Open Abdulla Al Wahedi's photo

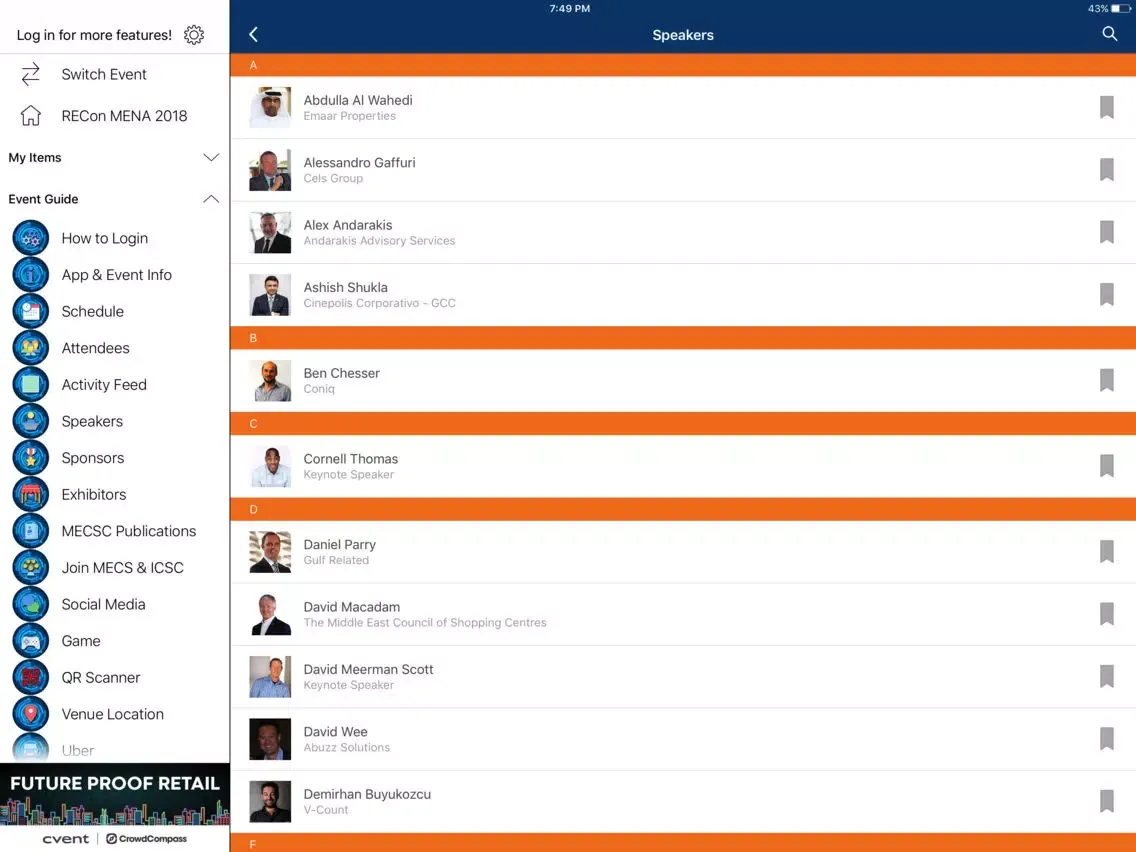click(270, 107)
